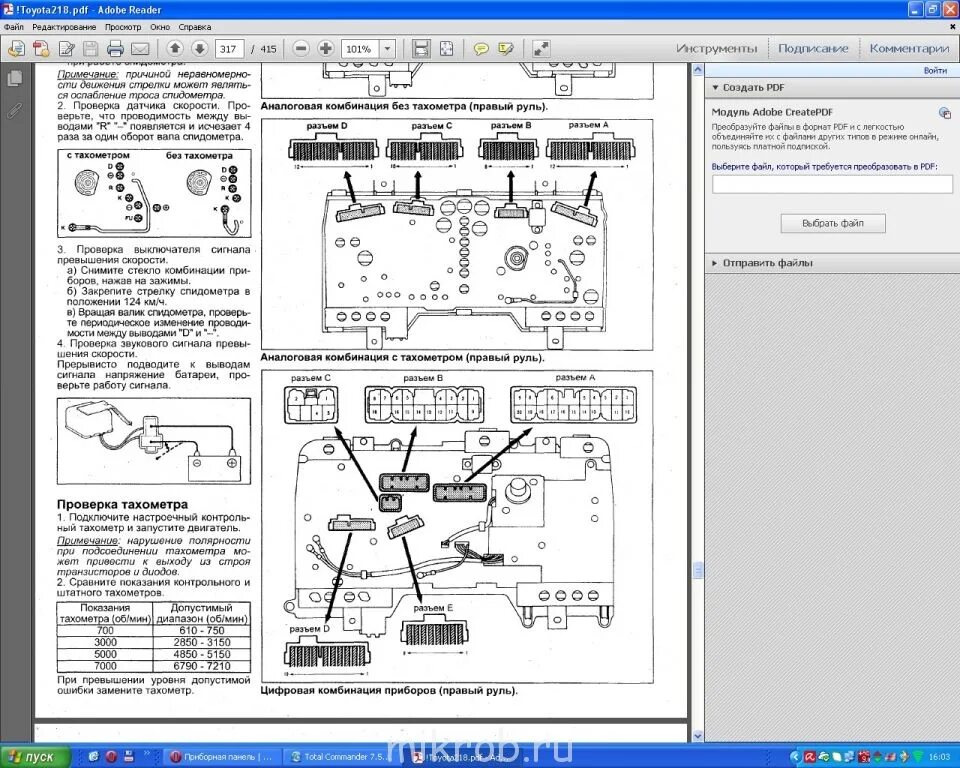Click the system tray clock 16:03
Screen dimensions: 960x768
pyautogui.click(x=939, y=758)
